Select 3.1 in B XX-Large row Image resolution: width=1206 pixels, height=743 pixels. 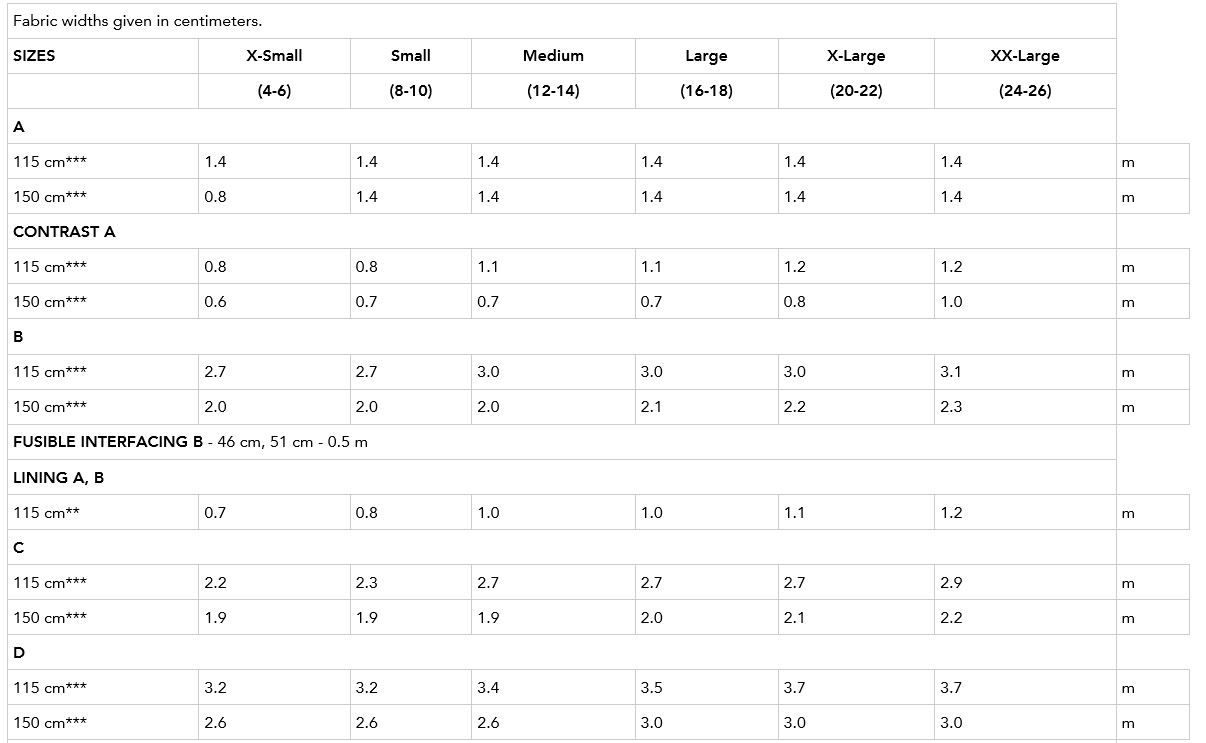click(951, 372)
